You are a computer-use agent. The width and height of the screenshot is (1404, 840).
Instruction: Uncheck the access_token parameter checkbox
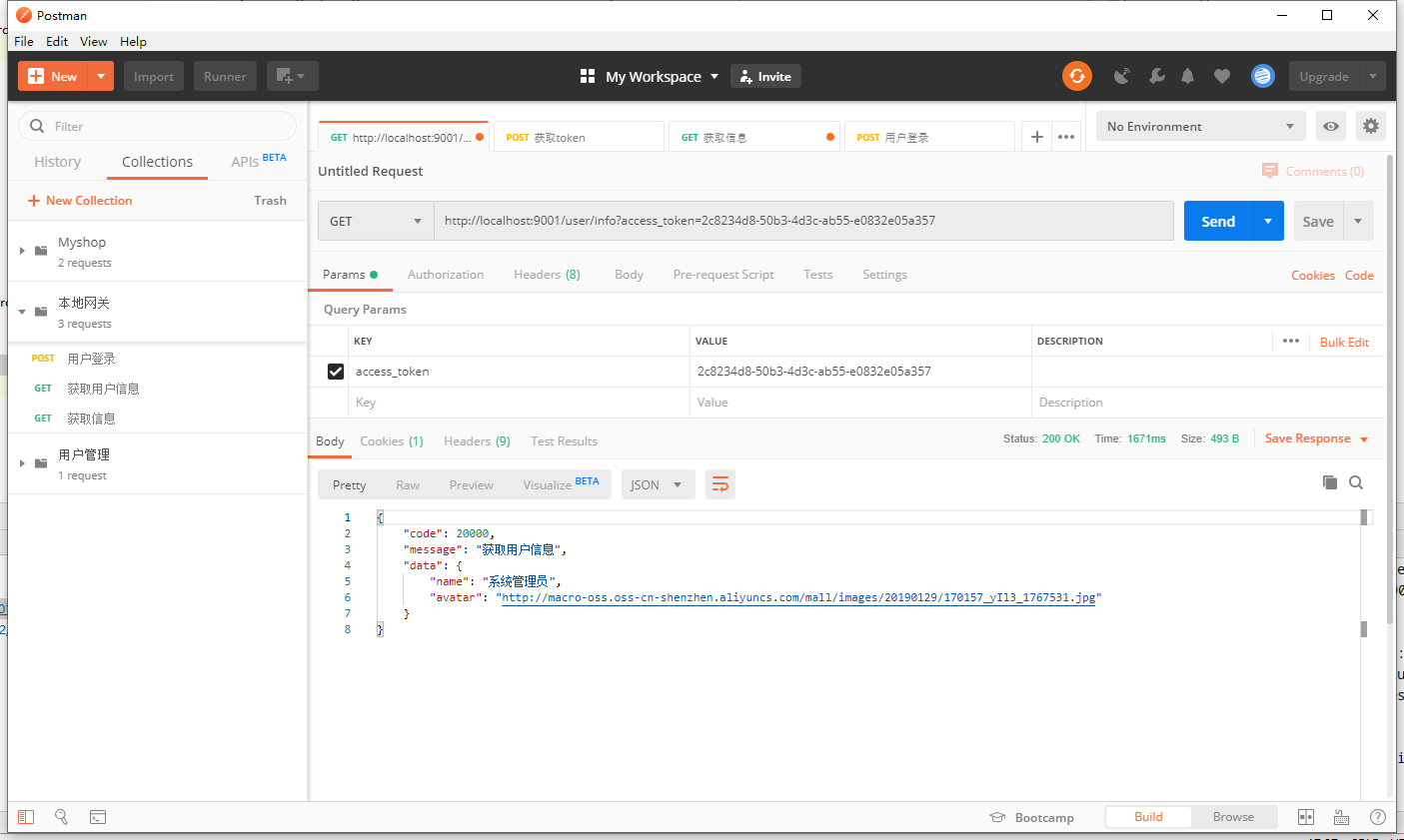336,372
